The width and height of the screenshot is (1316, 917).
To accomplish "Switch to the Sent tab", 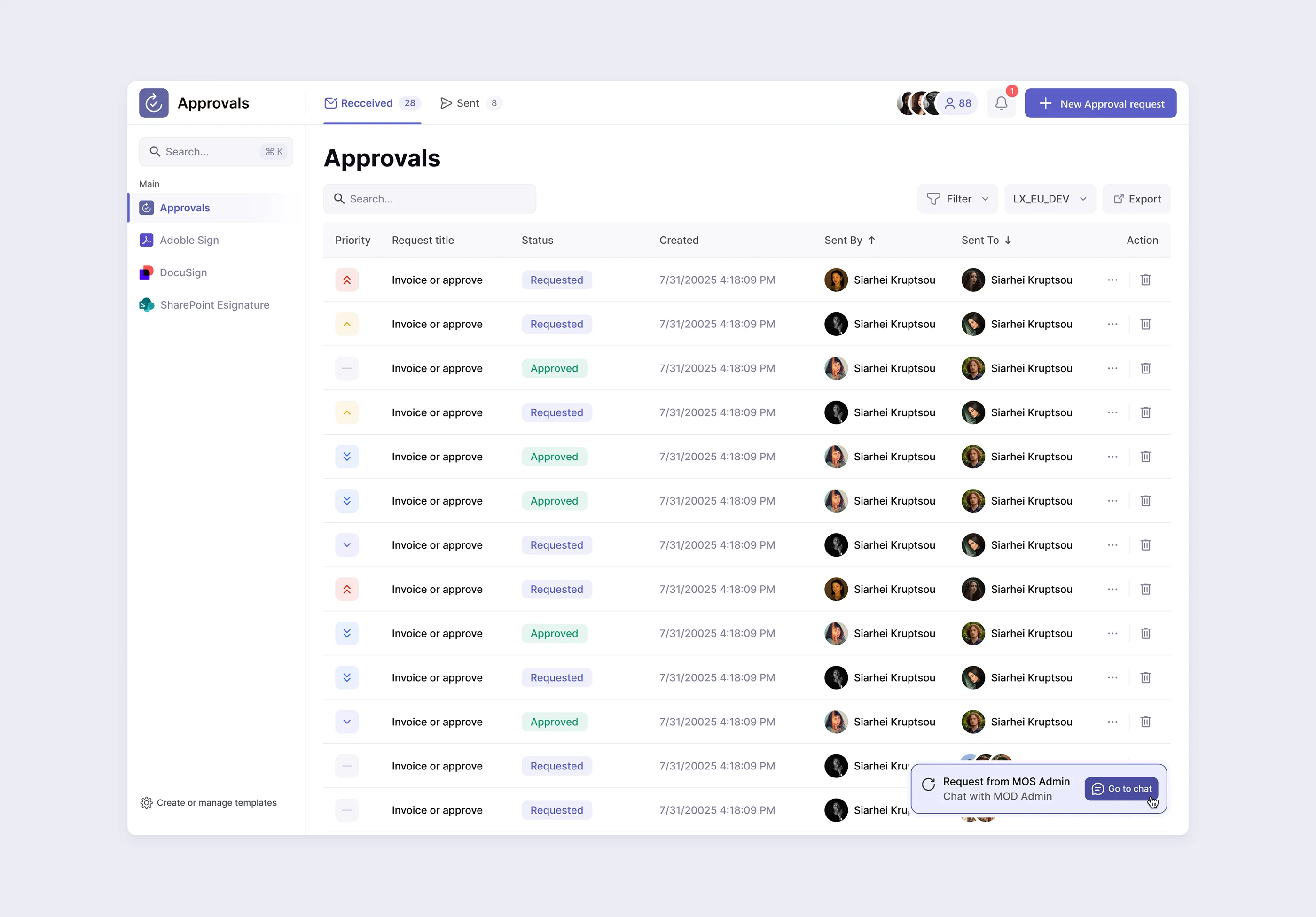I will pos(470,103).
